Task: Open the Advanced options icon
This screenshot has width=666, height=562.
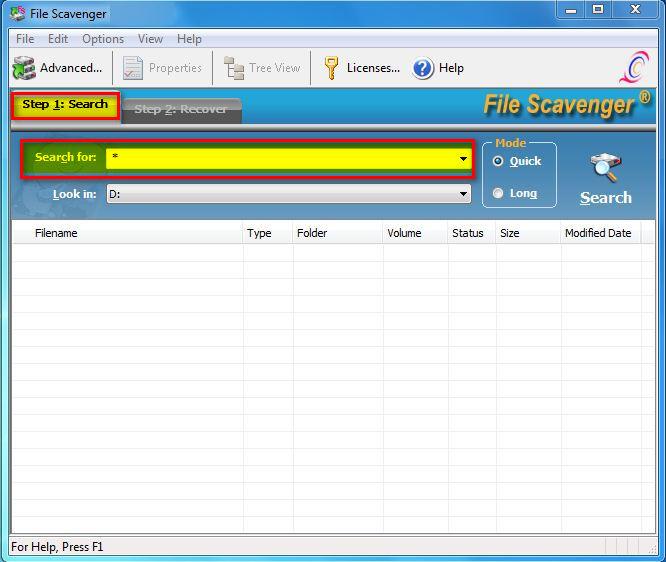Action: [x=24, y=68]
